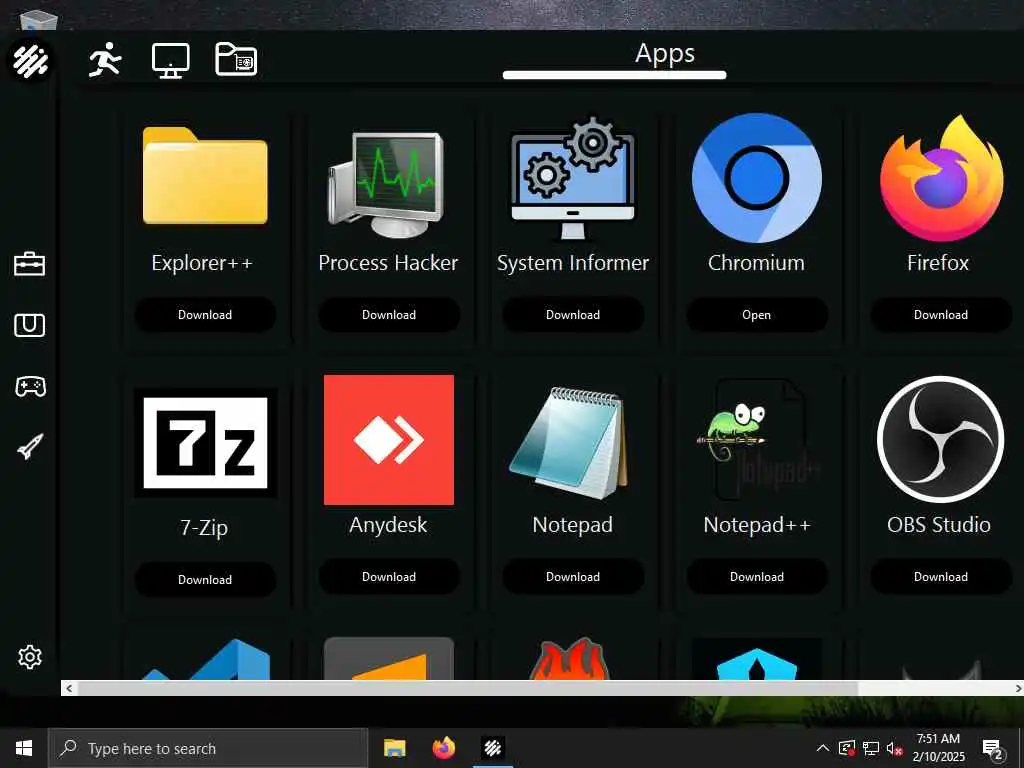The width and height of the screenshot is (1024, 768).
Task: Download OBS Studio
Action: [940, 577]
